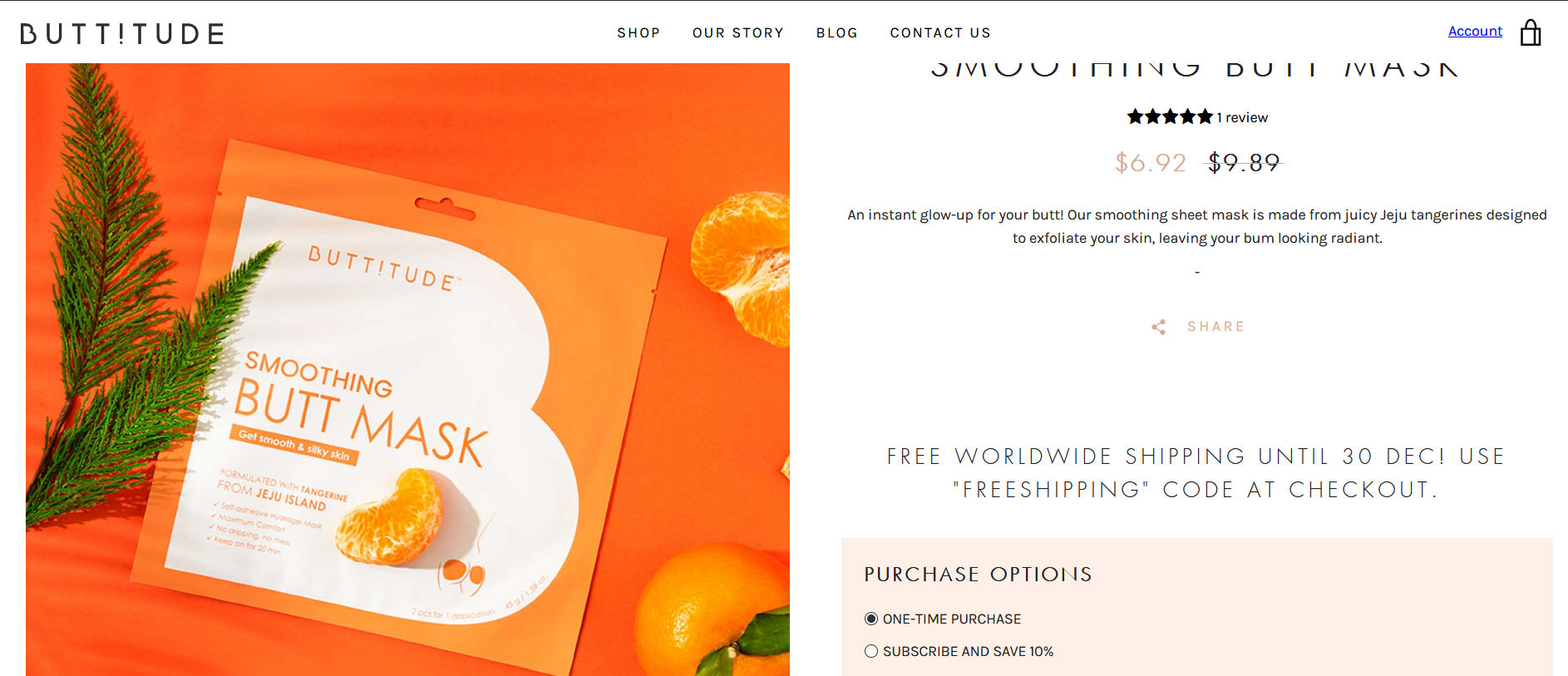
Task: Click the share icon next to SHARE
Action: pyautogui.click(x=1159, y=327)
